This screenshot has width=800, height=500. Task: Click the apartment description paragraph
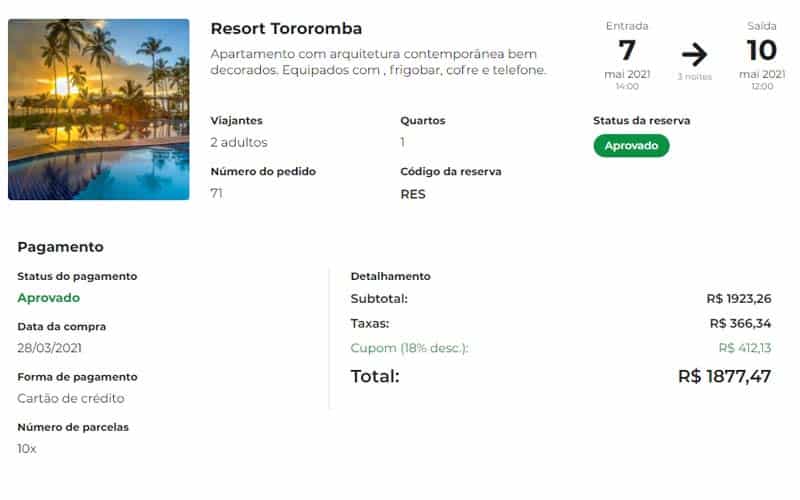378,62
